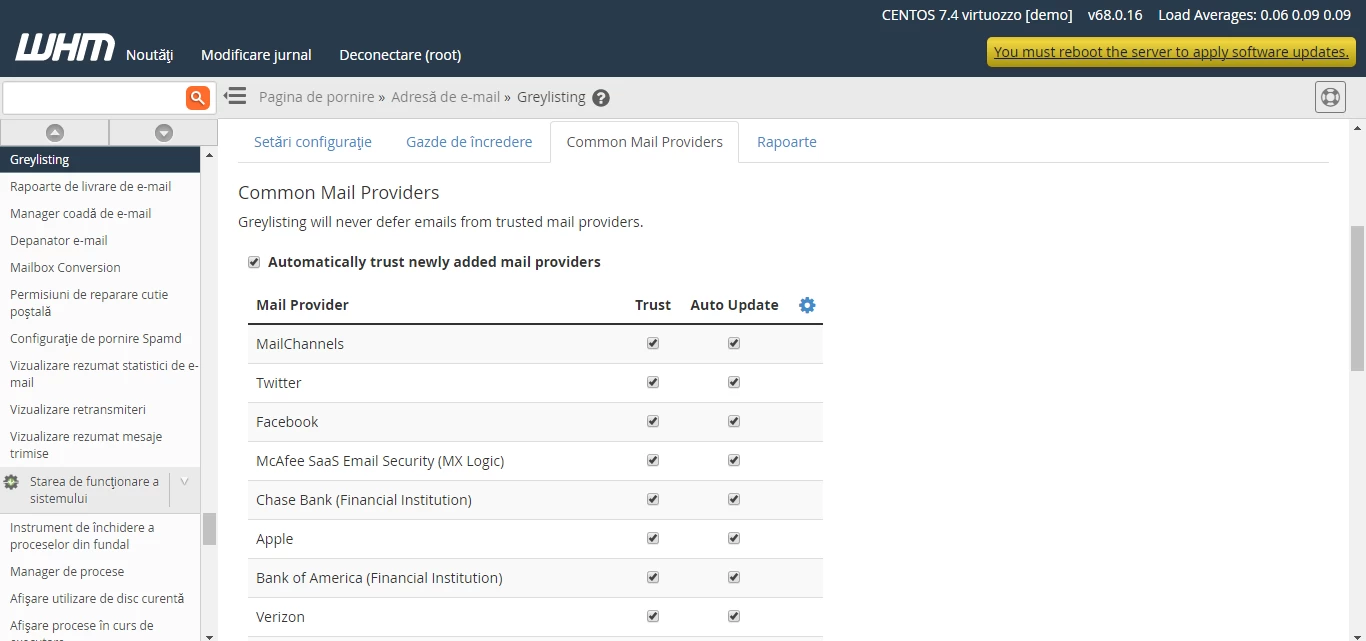The image size is (1366, 641).
Task: Open Manager coadă de e-mail in sidebar
Action: click(81, 213)
